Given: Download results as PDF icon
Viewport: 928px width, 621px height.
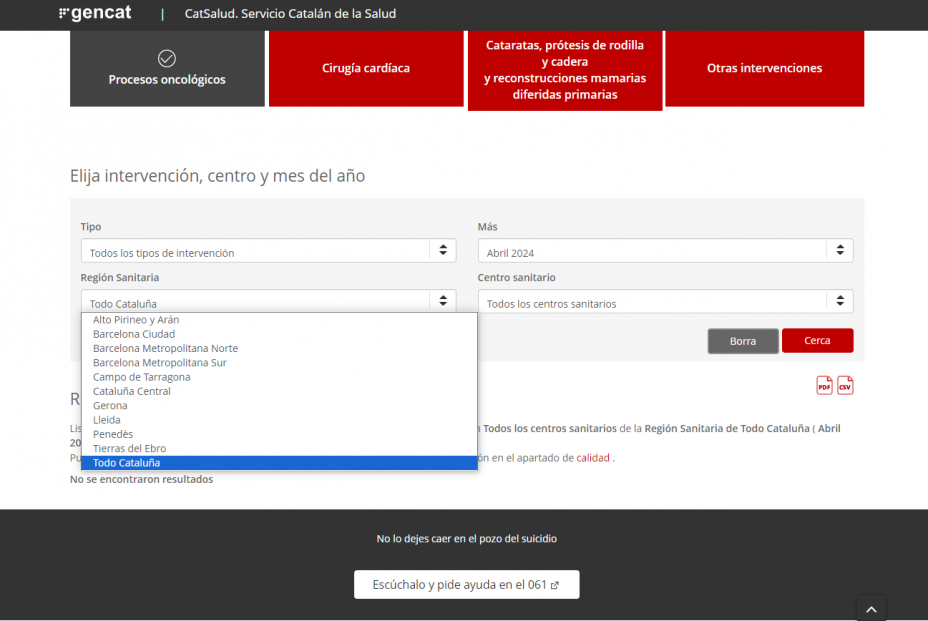Looking at the screenshot, I should pos(824,386).
